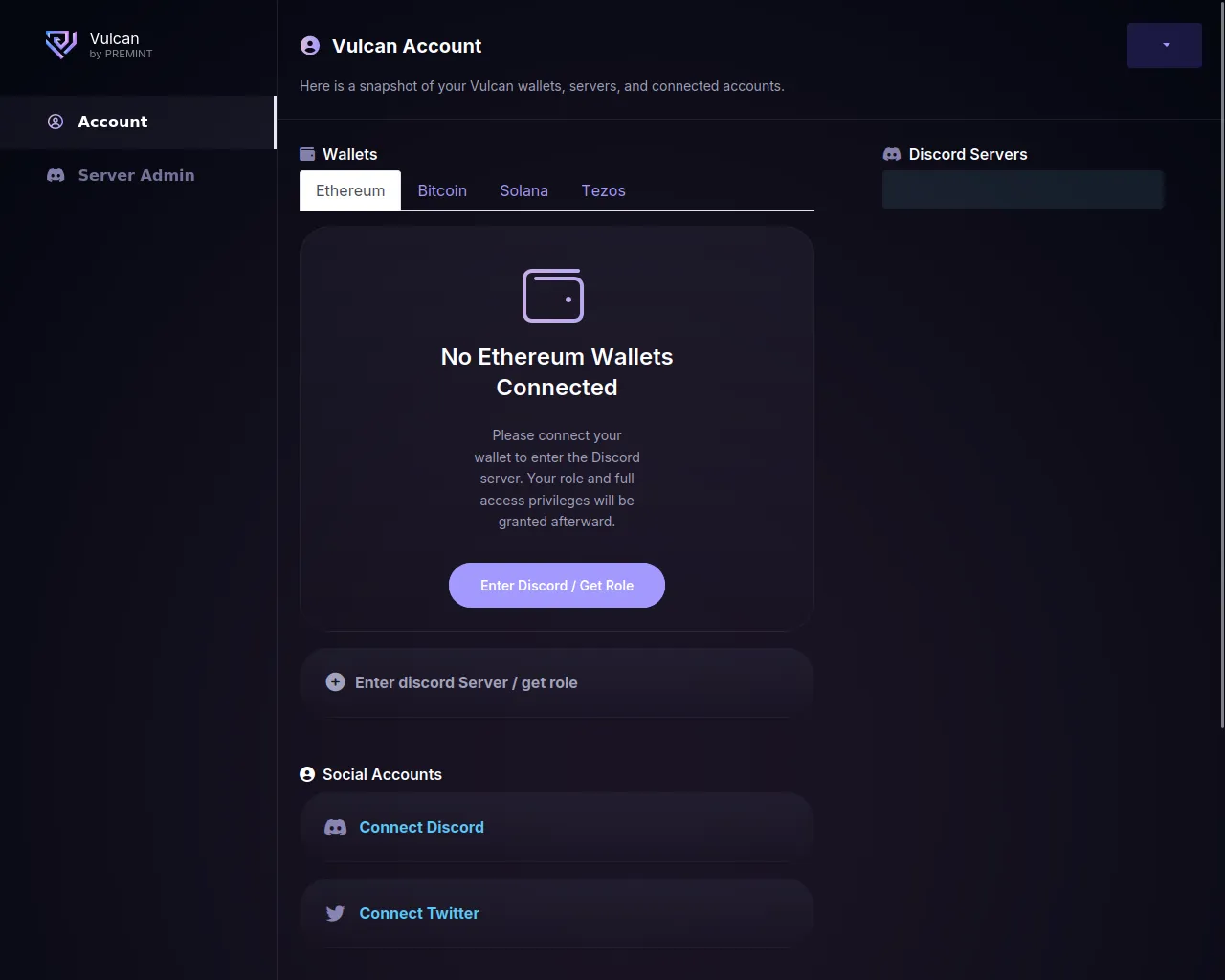The width and height of the screenshot is (1225, 980).
Task: Click the Discord Servers loading placeholder bar
Action: click(x=1023, y=189)
